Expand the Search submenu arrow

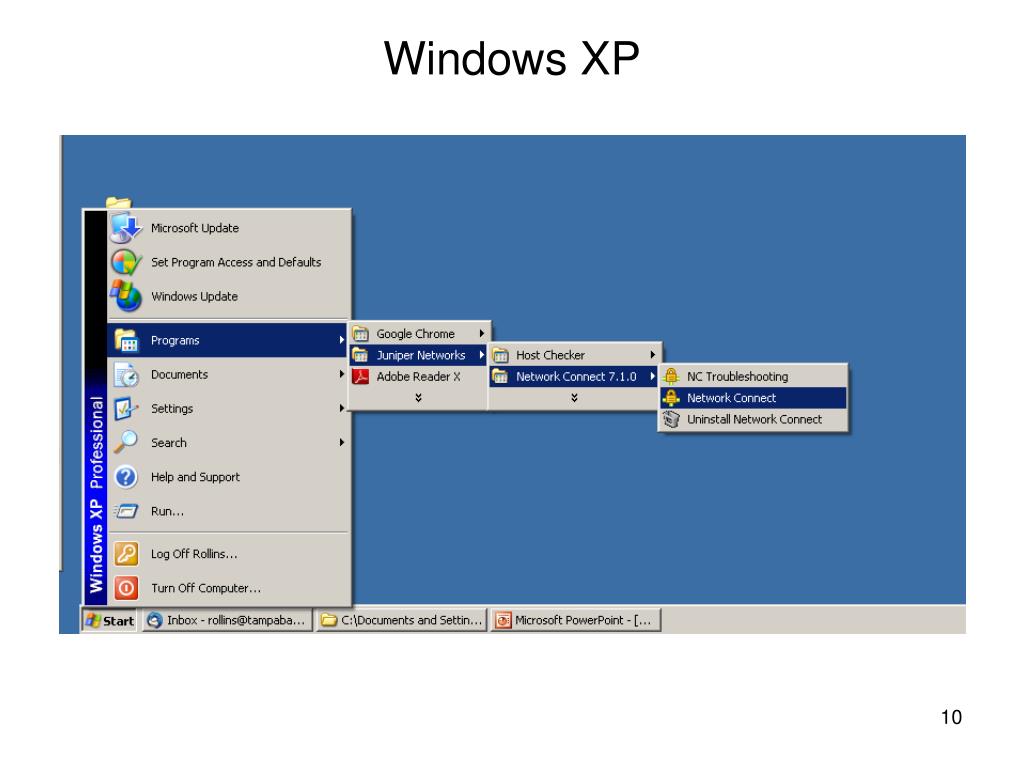tap(342, 442)
